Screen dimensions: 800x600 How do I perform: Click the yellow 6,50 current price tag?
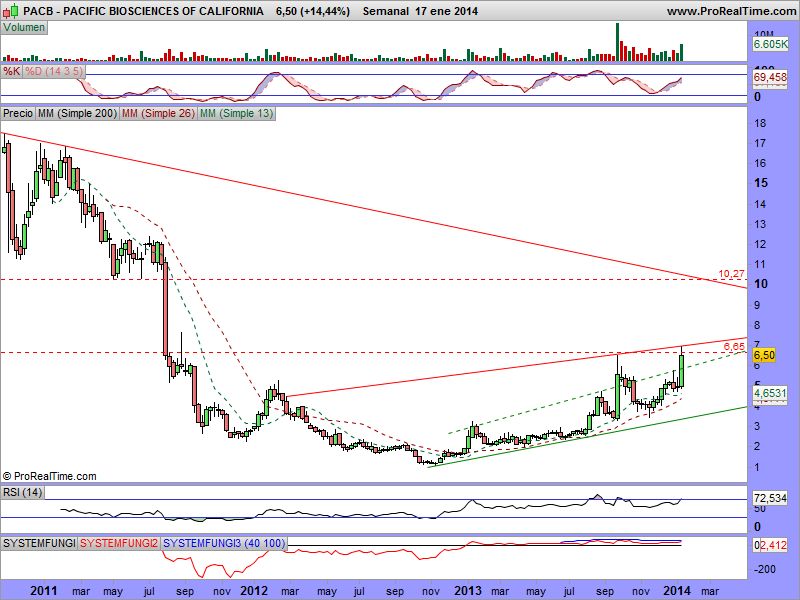pyautogui.click(x=764, y=355)
